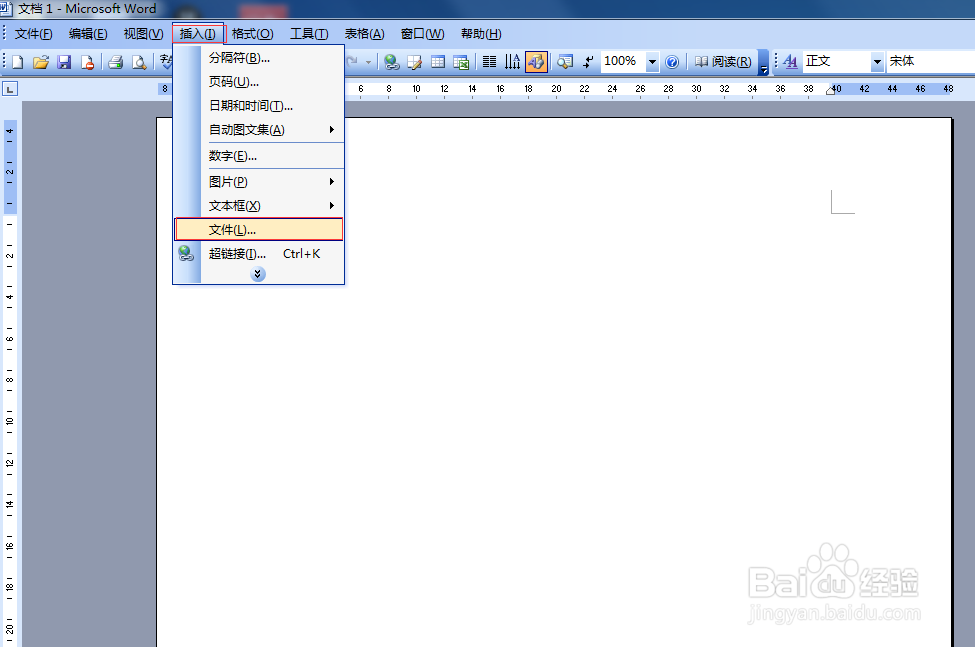Click the Columns icon
Image resolution: width=975 pixels, height=647 pixels.
coord(489,62)
